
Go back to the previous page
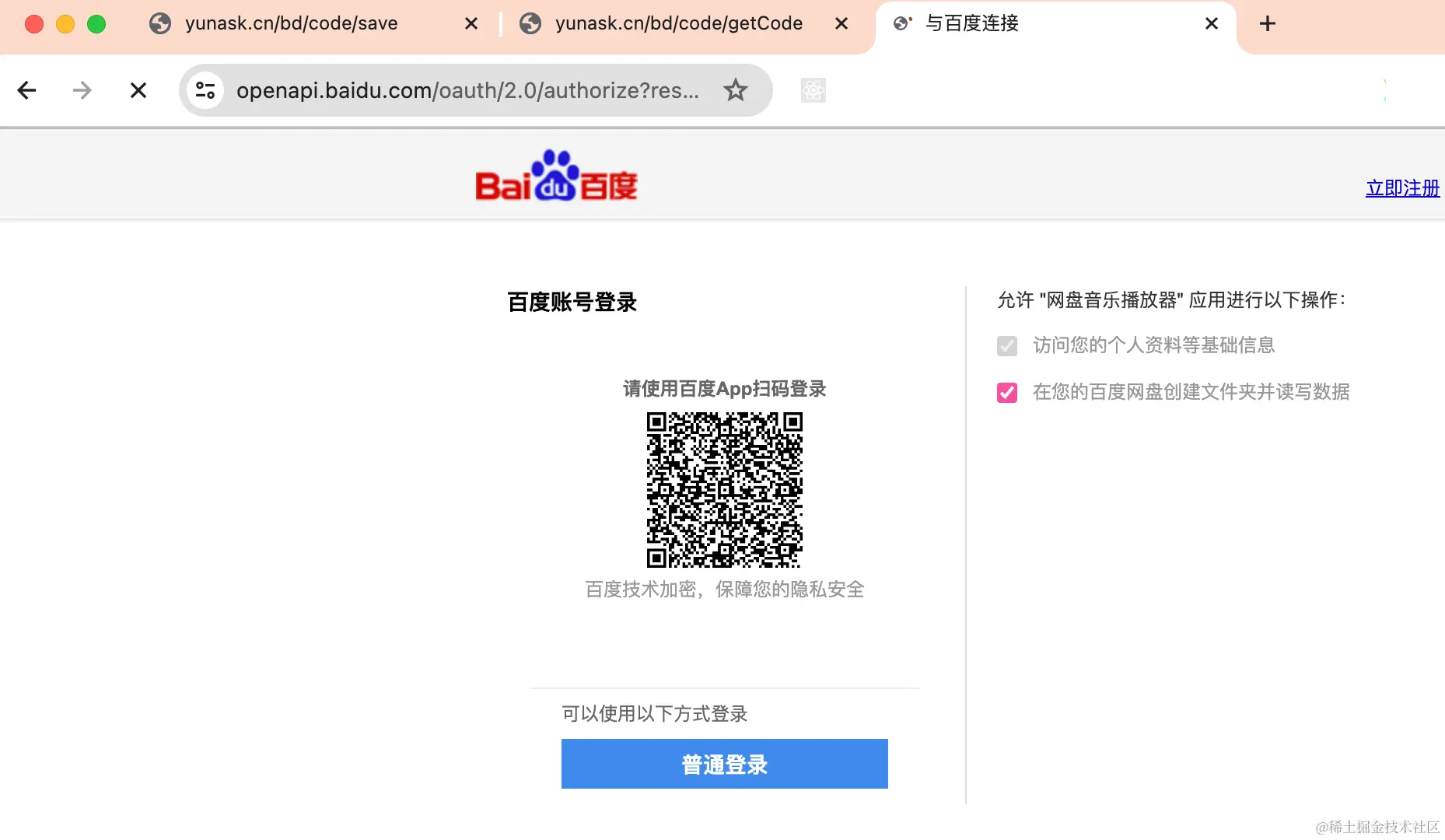27,90
